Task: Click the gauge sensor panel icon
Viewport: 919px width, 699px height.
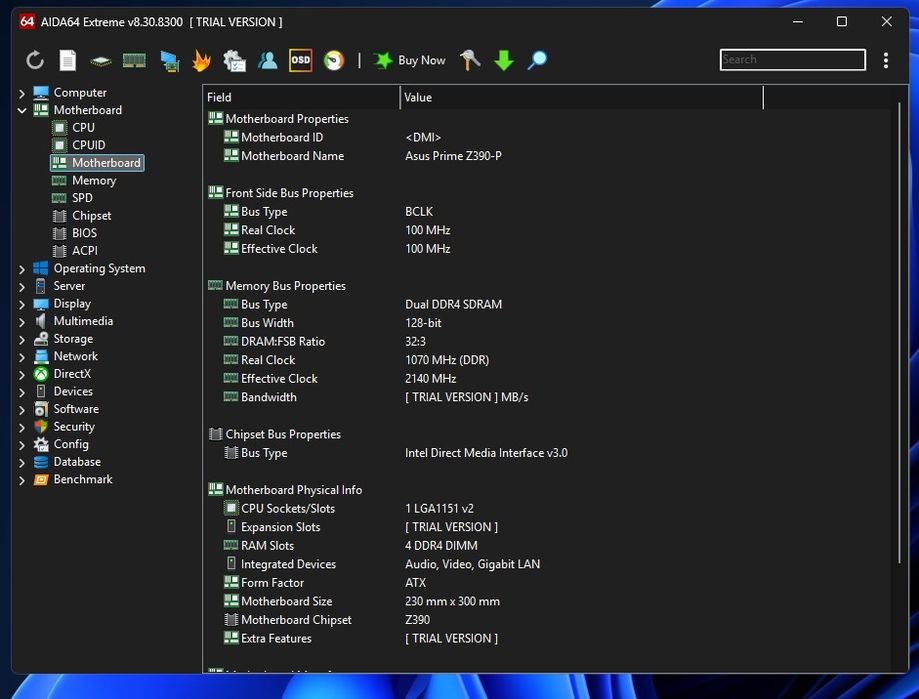Action: [334, 60]
